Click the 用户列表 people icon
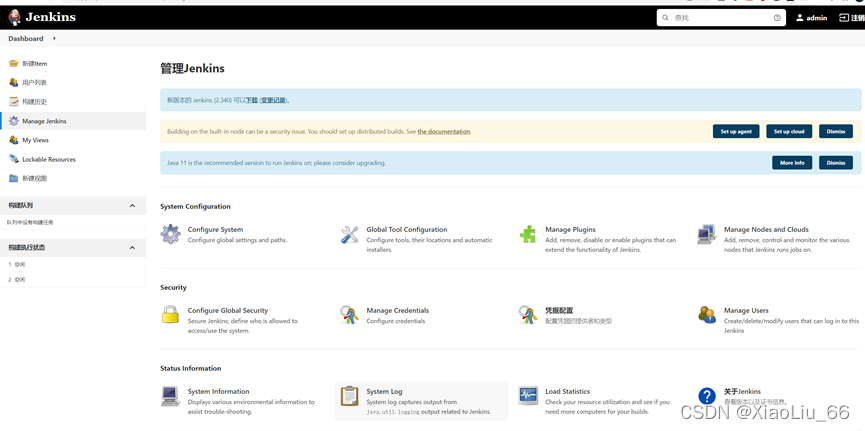The height and width of the screenshot is (431, 865). point(14,83)
